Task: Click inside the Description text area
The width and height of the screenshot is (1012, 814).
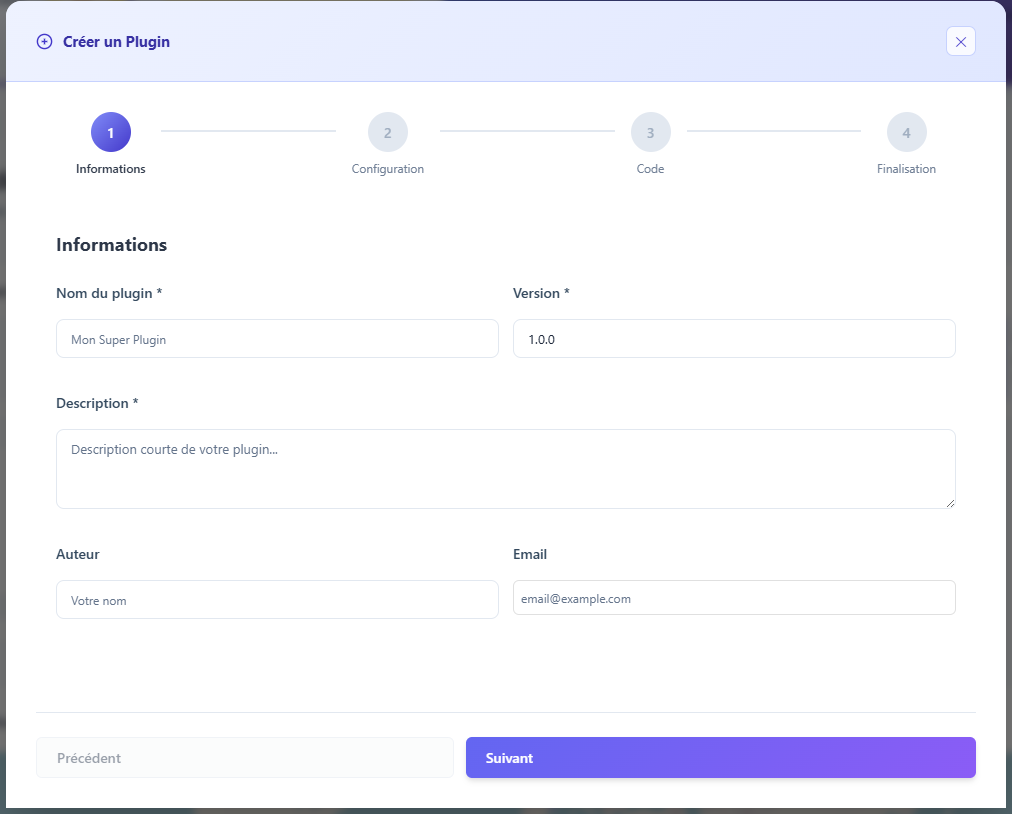Action: [505, 469]
